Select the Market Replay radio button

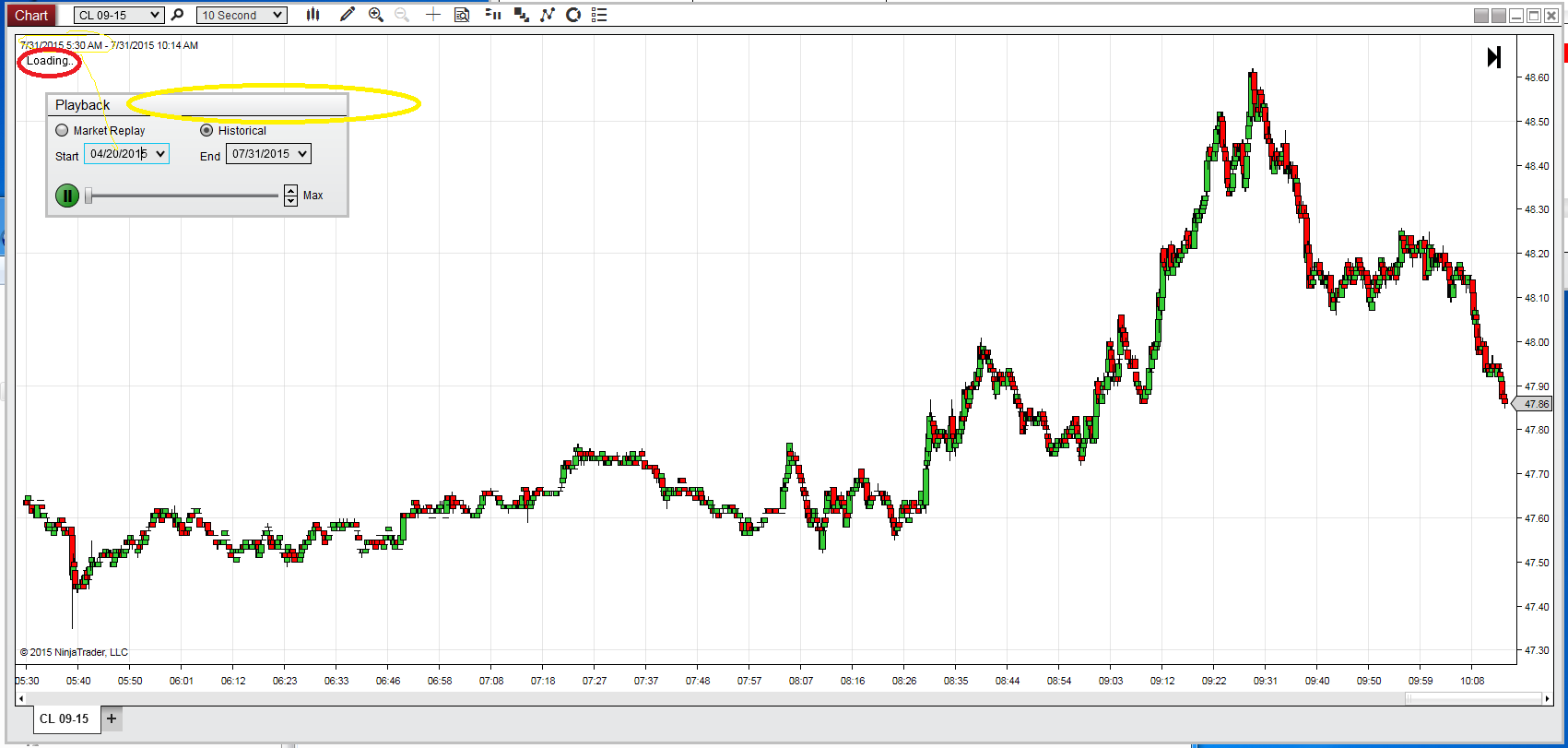(x=62, y=130)
